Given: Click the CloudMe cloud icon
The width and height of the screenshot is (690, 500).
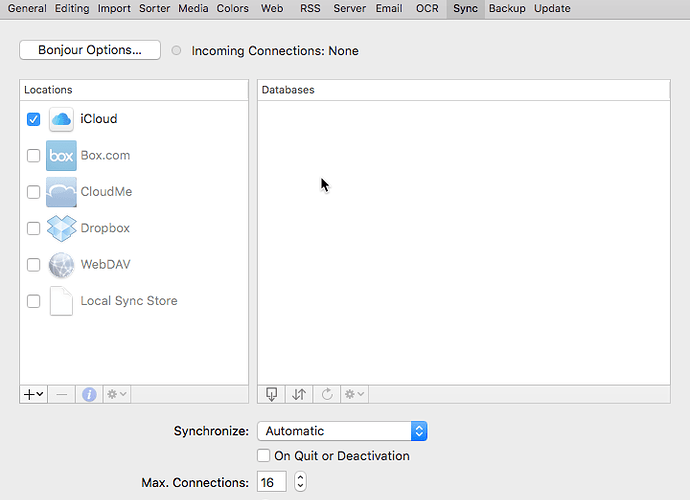Looking at the screenshot, I should (x=61, y=192).
